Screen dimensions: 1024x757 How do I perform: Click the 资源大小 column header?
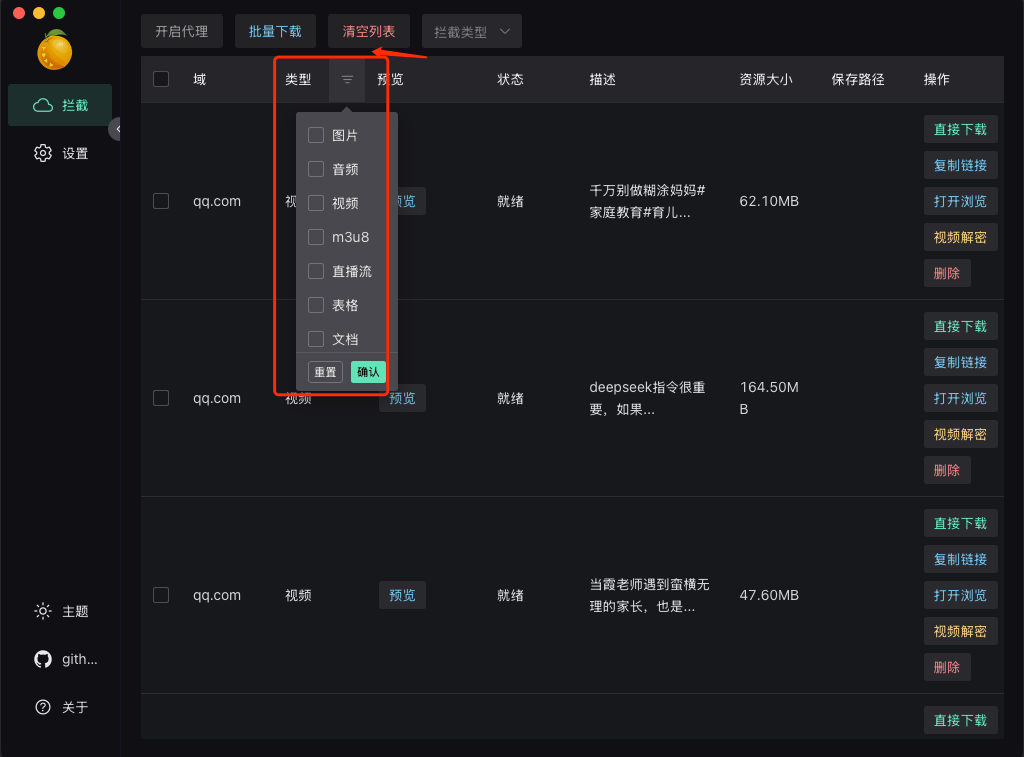(x=765, y=79)
